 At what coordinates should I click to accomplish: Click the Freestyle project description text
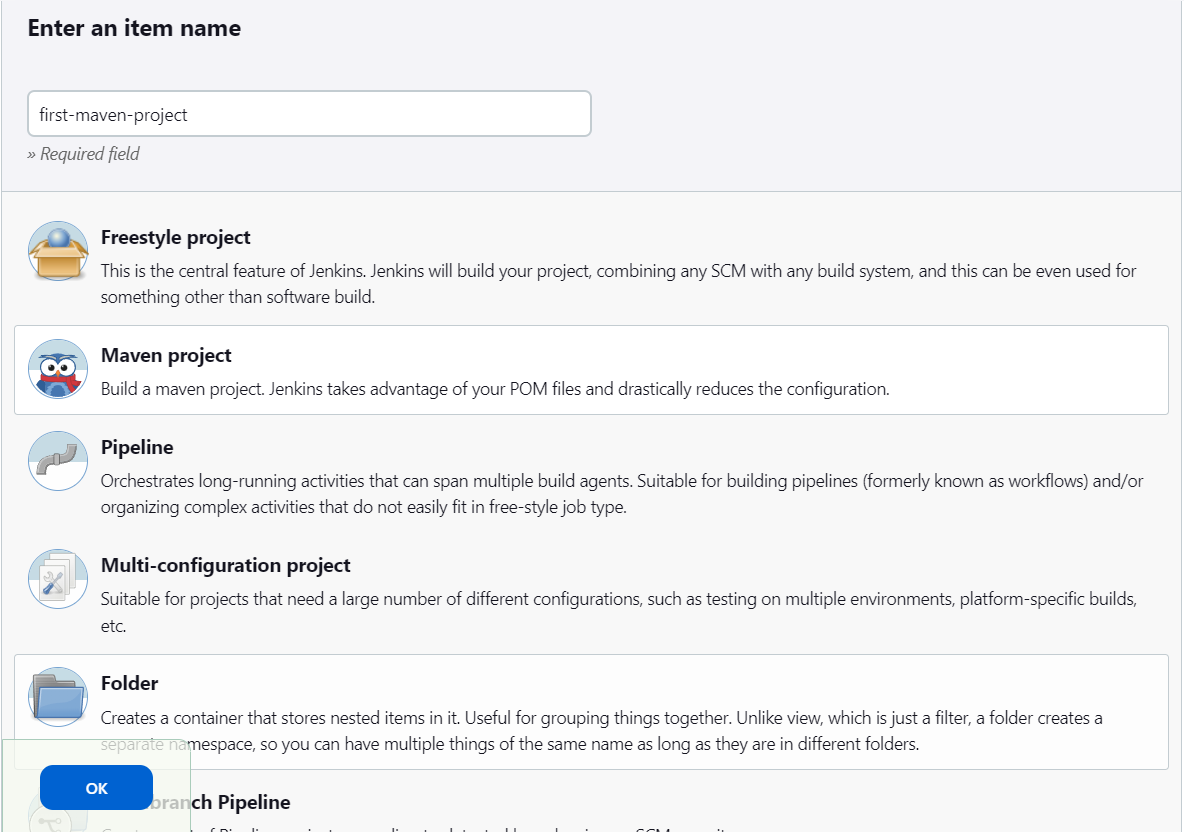coord(618,284)
